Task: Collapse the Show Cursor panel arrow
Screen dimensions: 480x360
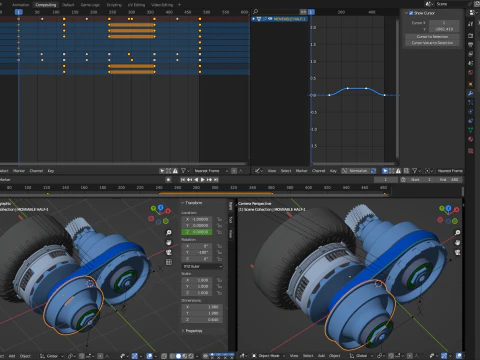Action: pos(406,13)
